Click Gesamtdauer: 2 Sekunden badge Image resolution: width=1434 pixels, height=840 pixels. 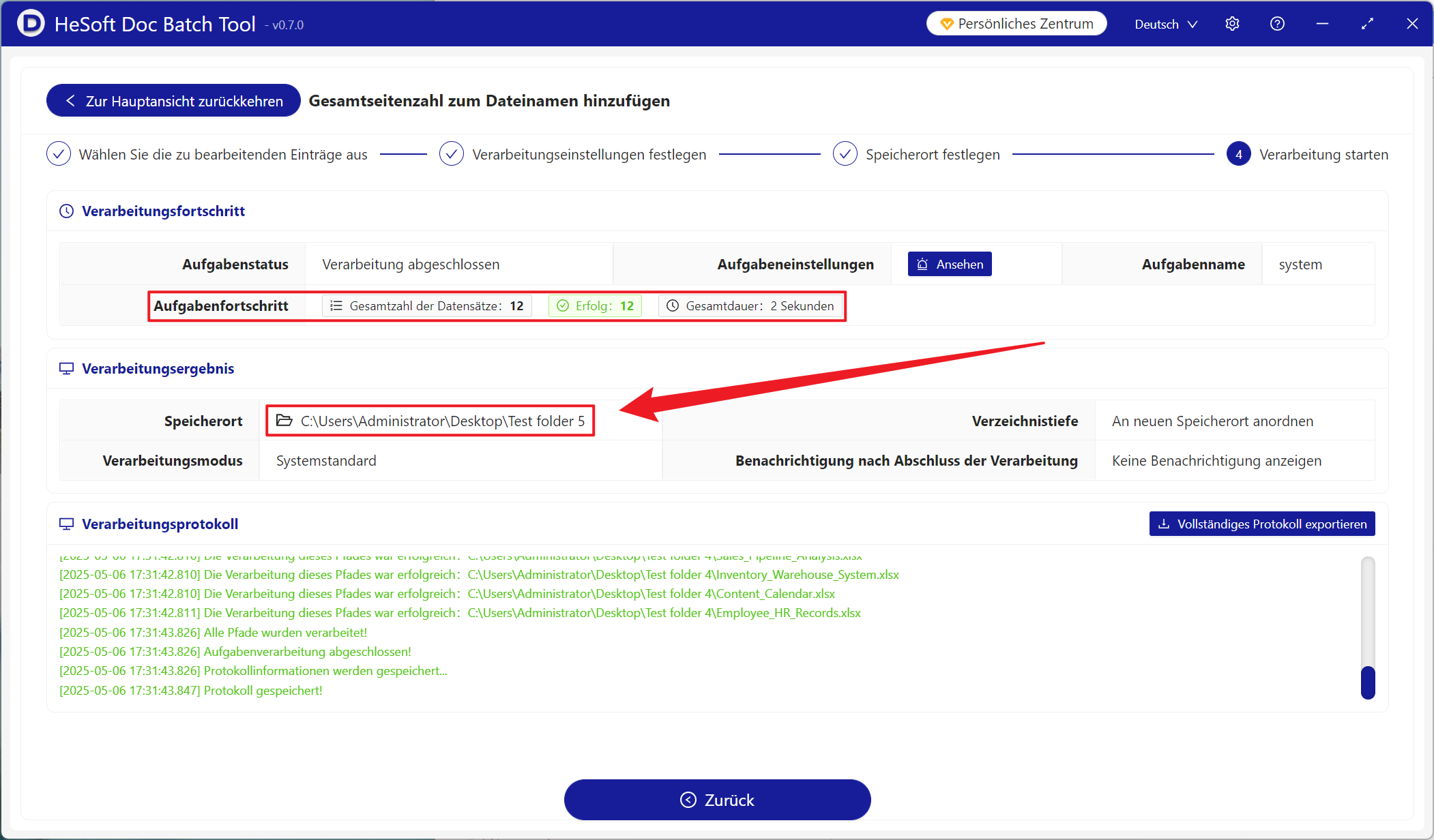[x=750, y=305]
